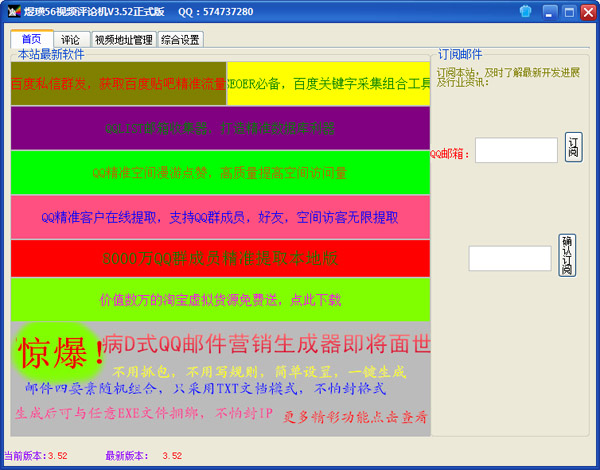Click the 淘宝虚拟货源免费送 download banner

click(x=220, y=300)
